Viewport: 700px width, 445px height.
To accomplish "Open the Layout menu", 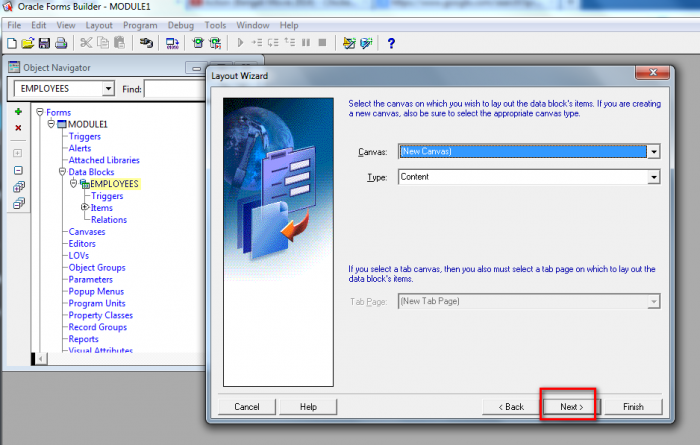I will 99,25.
